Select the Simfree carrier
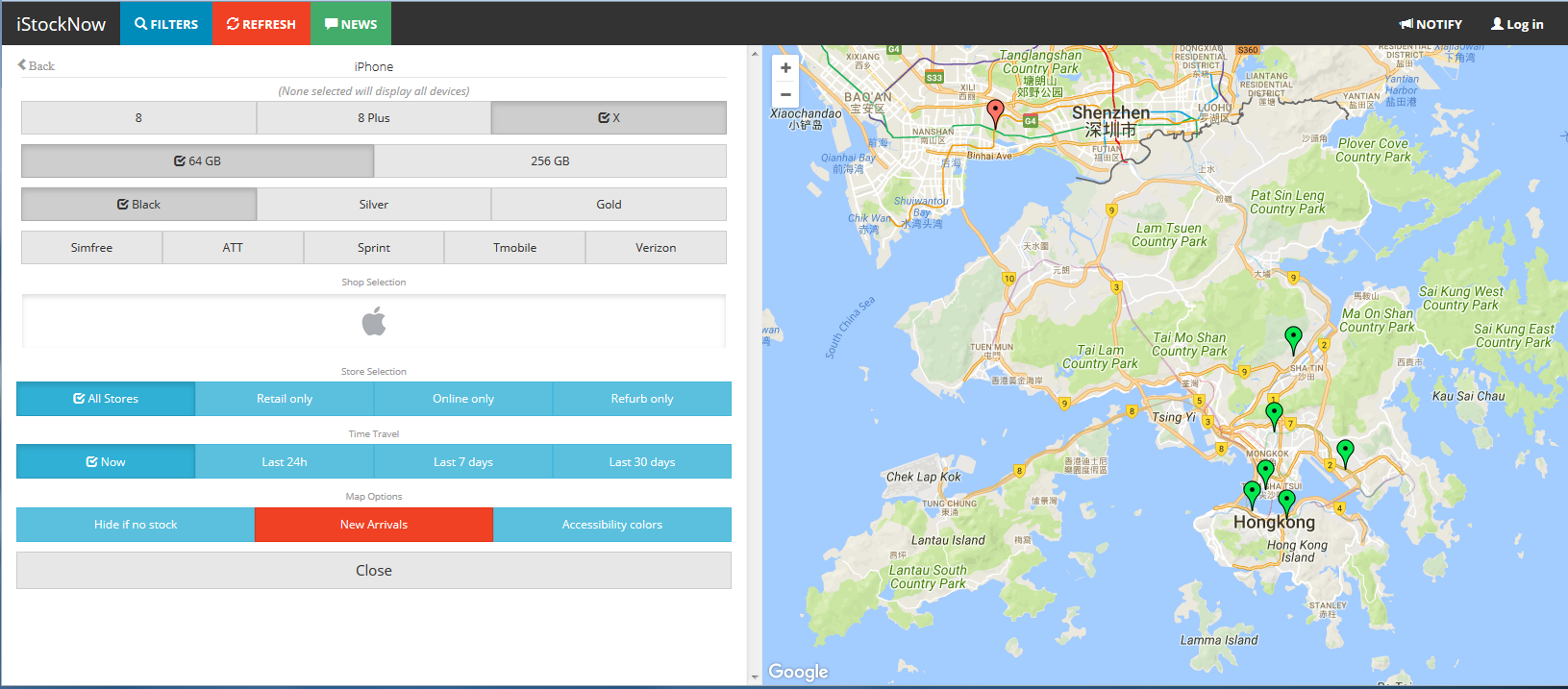Viewport: 1568px width, 689px height. click(91, 248)
